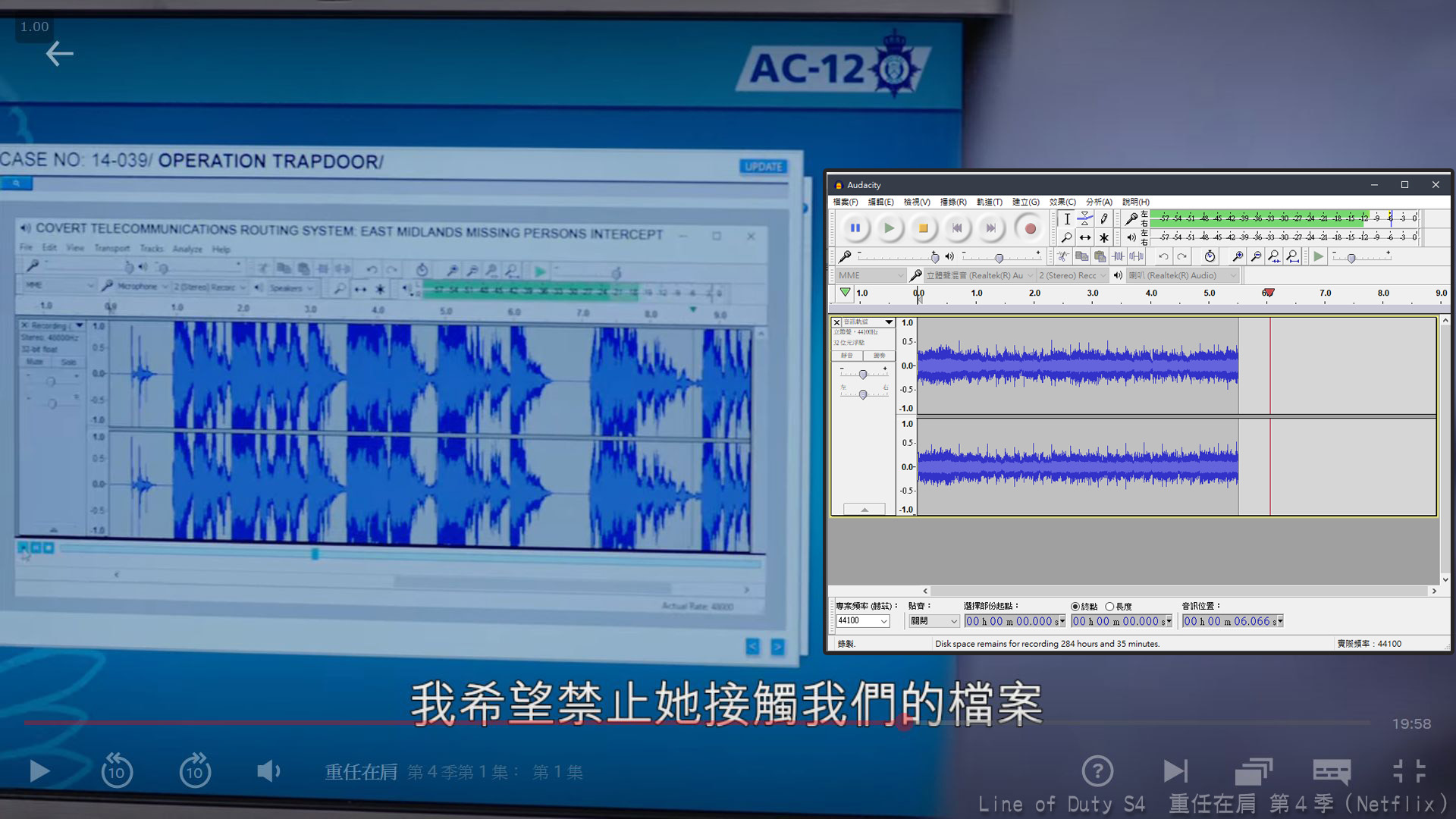
Task: Skip to end in Audacity transport
Action: point(990,227)
